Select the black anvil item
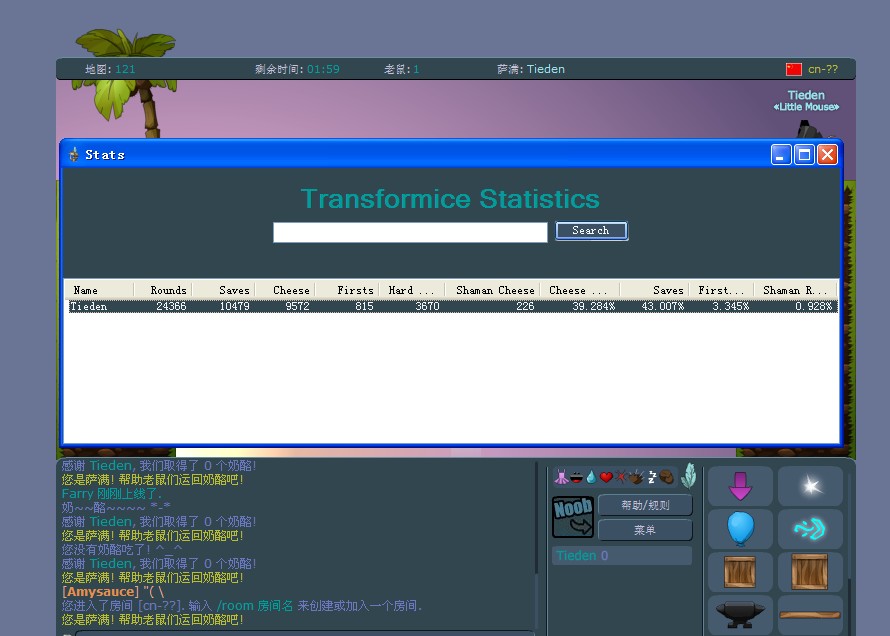Screen dimensions: 890x636 740,615
